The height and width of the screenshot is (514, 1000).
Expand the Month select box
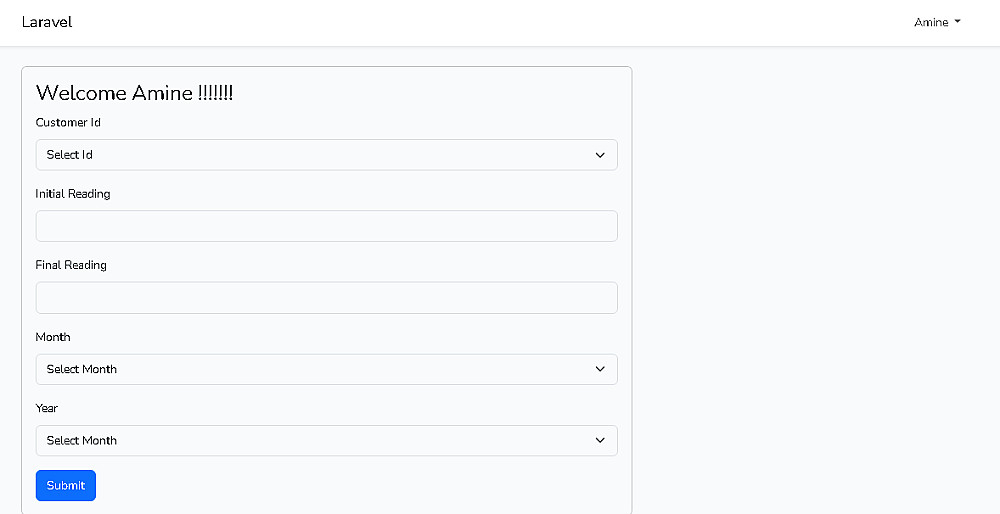(326, 369)
